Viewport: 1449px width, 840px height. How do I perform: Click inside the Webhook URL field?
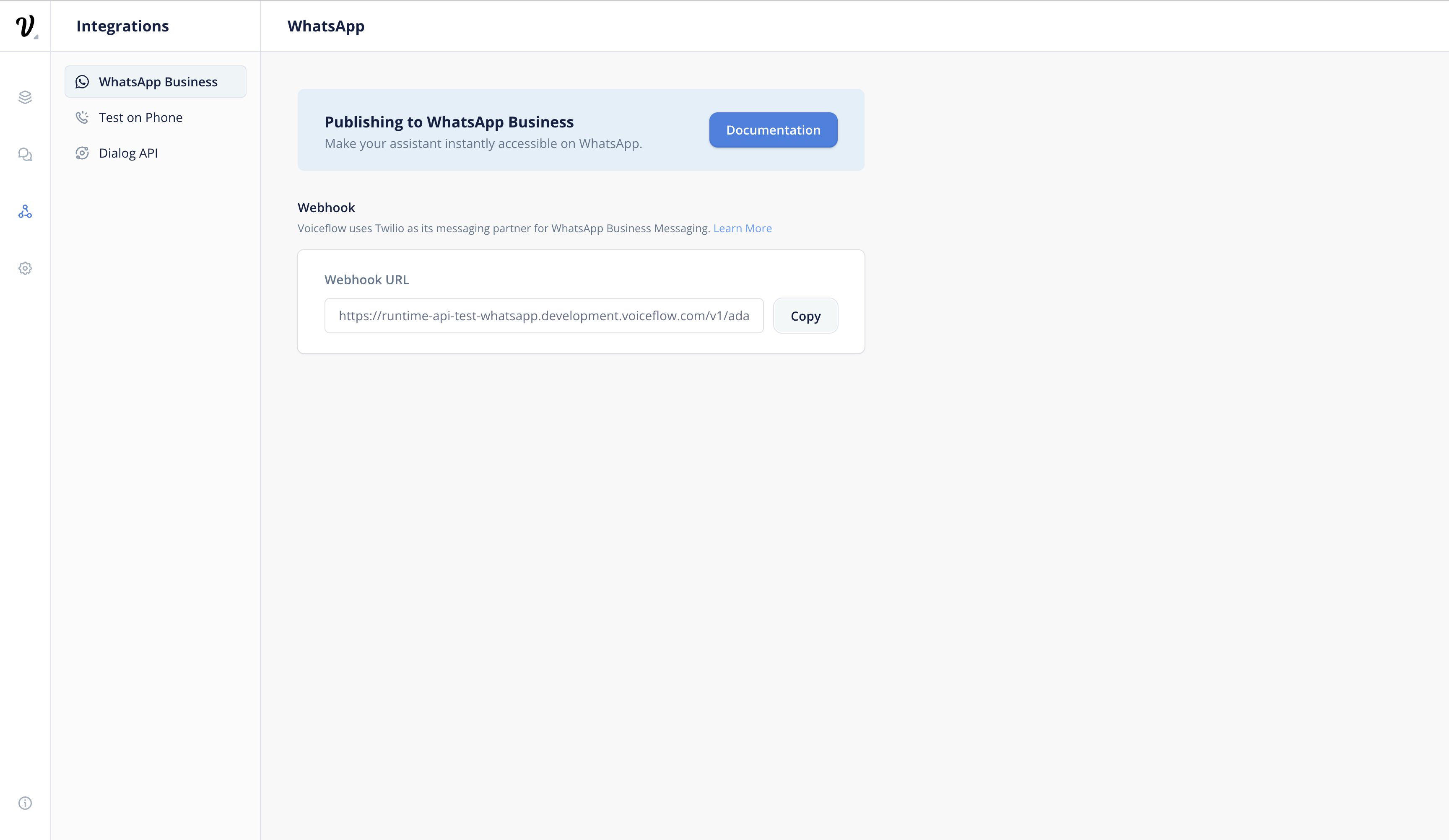point(543,316)
